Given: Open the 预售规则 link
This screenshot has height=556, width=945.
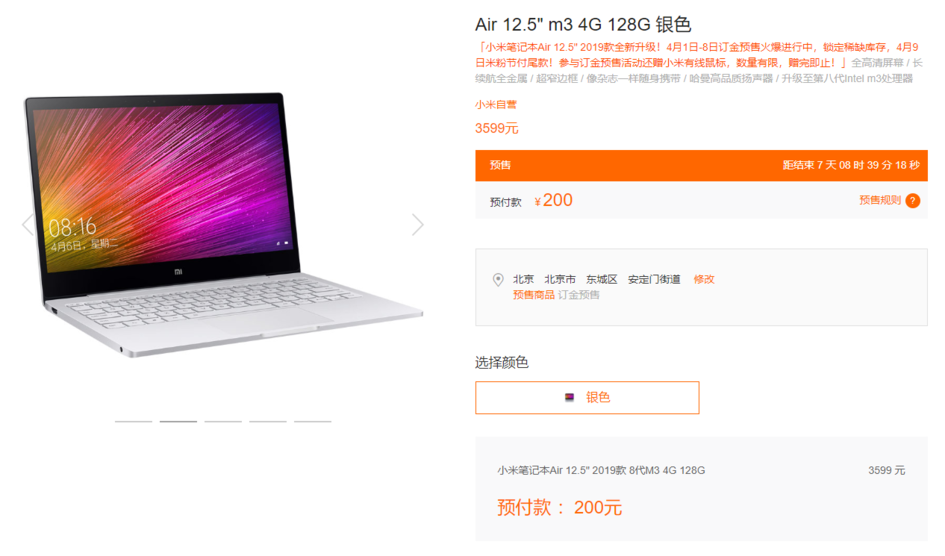Looking at the screenshot, I should coord(879,200).
